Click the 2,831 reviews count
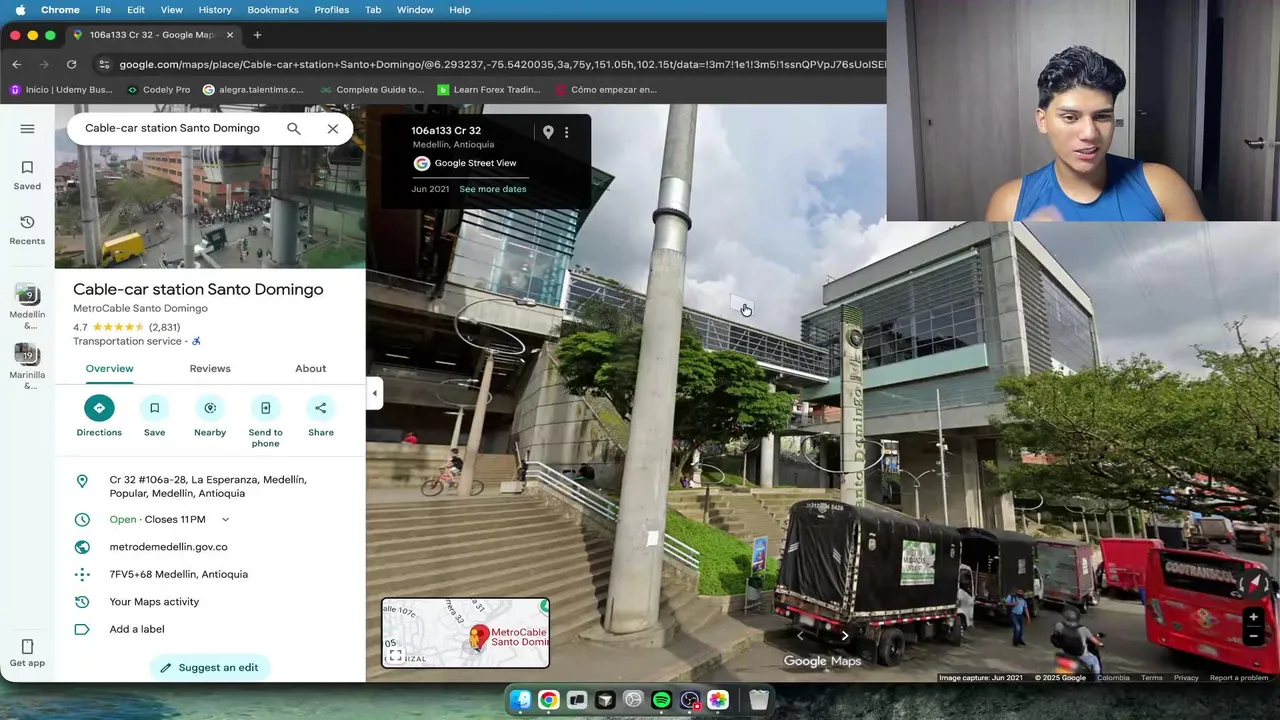1280x720 pixels. coord(165,327)
